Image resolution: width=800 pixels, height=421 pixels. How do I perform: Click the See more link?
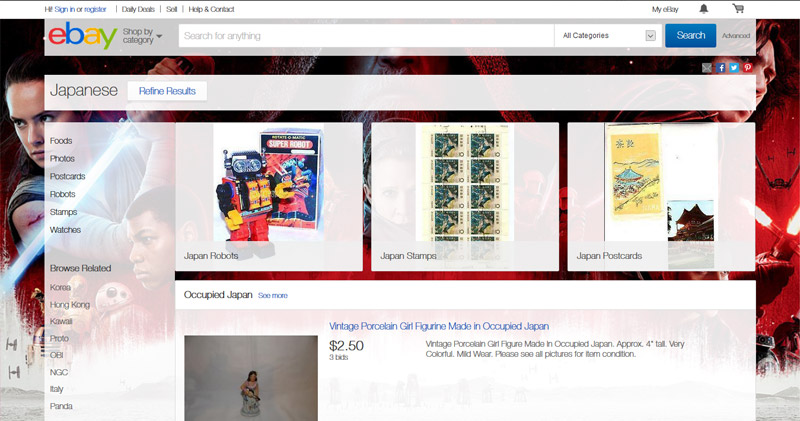[272, 295]
